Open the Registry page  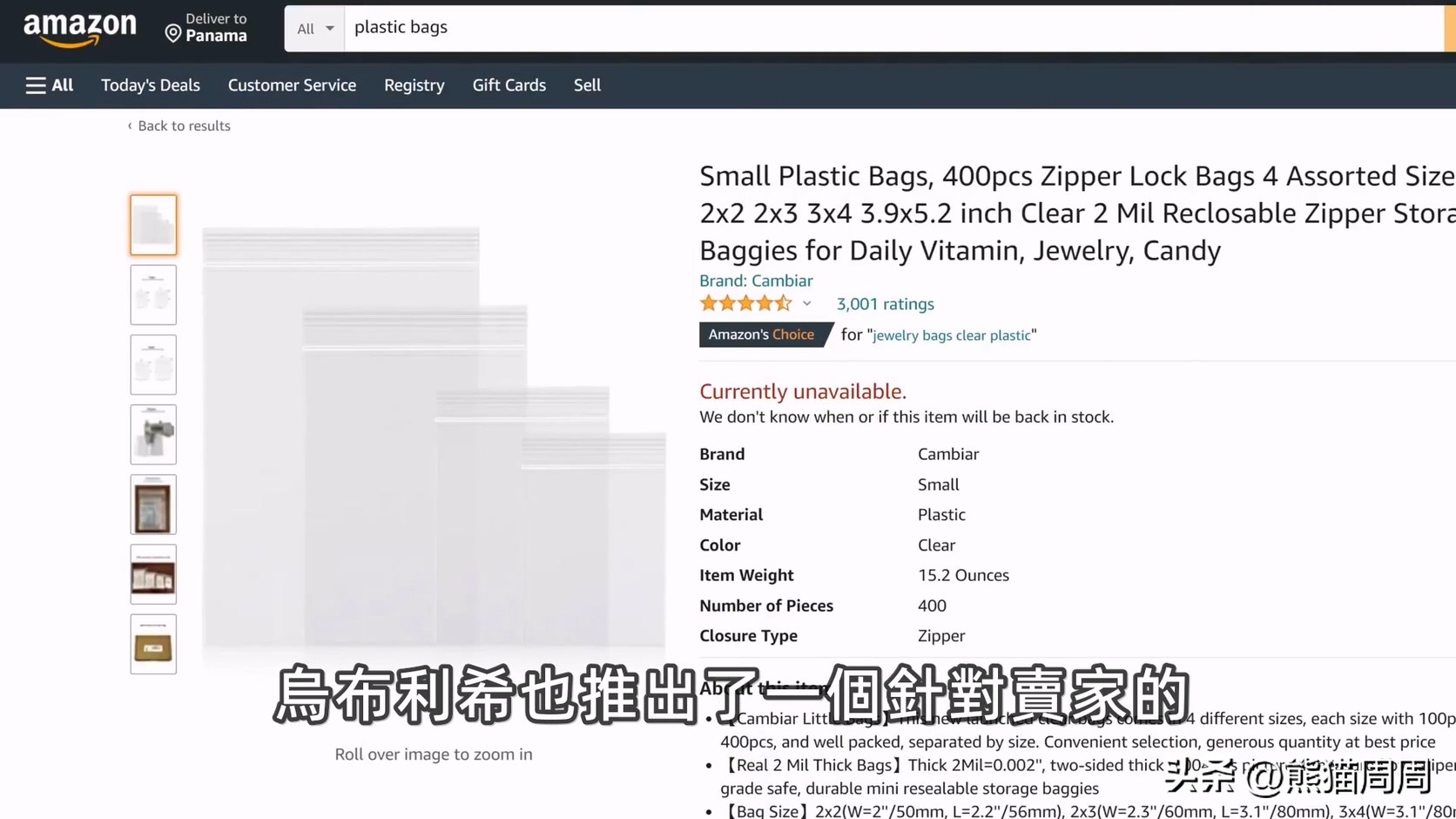click(415, 85)
